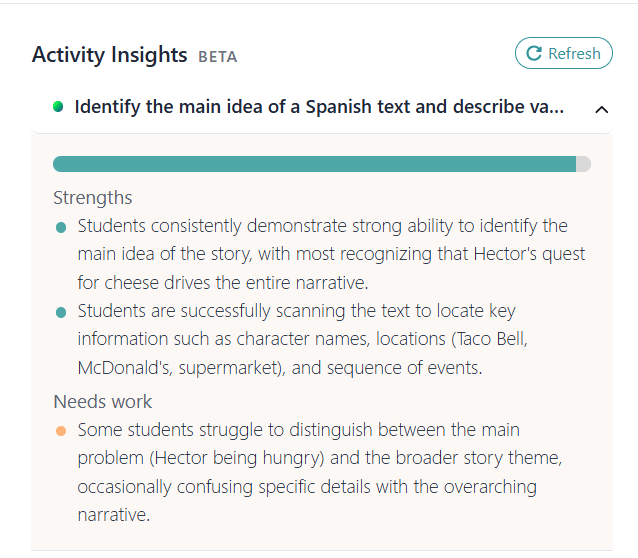Select the 'Identify the main idea' objective title
Image resolution: width=638 pixels, height=558 pixels.
[319, 107]
